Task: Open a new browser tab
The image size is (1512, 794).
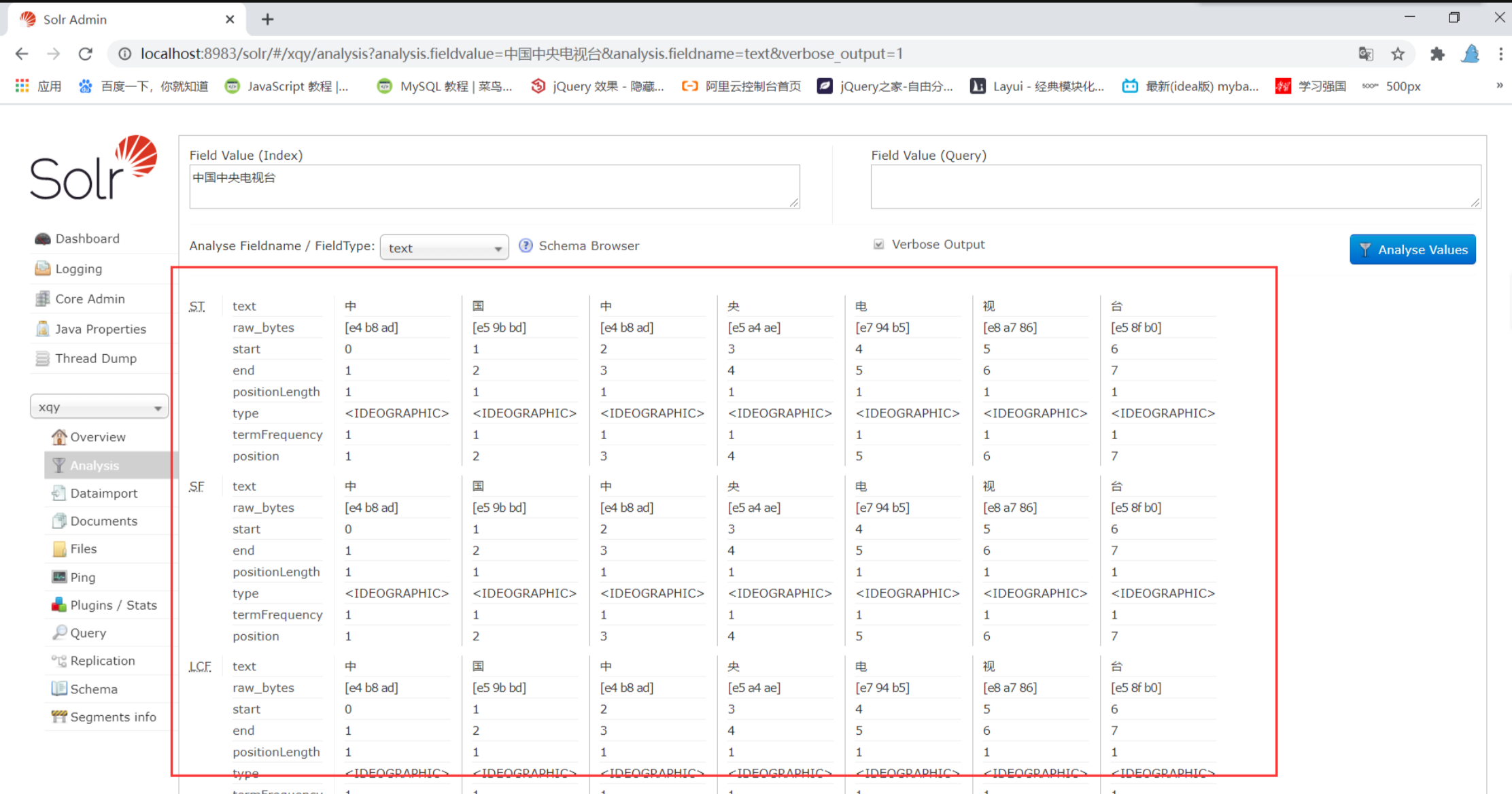Action: pos(268,19)
